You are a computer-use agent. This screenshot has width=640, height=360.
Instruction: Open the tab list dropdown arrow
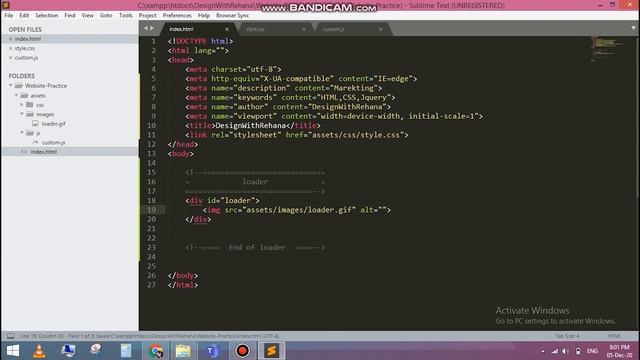pyautogui.click(x=633, y=28)
